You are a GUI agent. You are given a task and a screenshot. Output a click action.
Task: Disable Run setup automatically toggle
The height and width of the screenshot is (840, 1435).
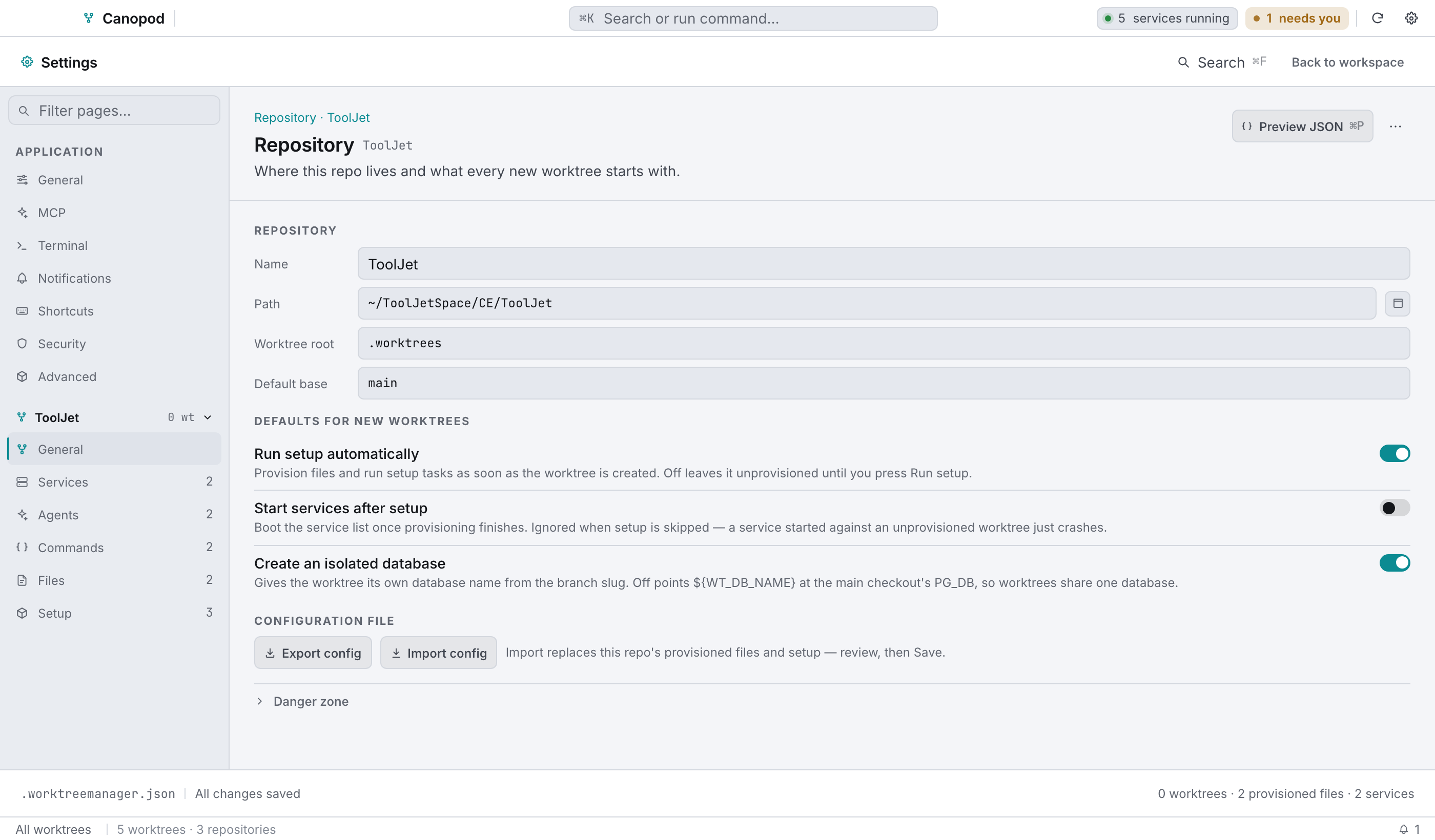1395,454
